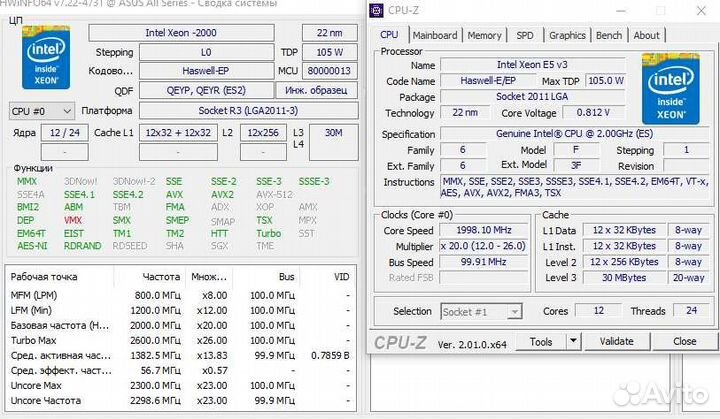Click the Haswell-EP codename field
This screenshot has width=720, height=419.
(x=206, y=71)
